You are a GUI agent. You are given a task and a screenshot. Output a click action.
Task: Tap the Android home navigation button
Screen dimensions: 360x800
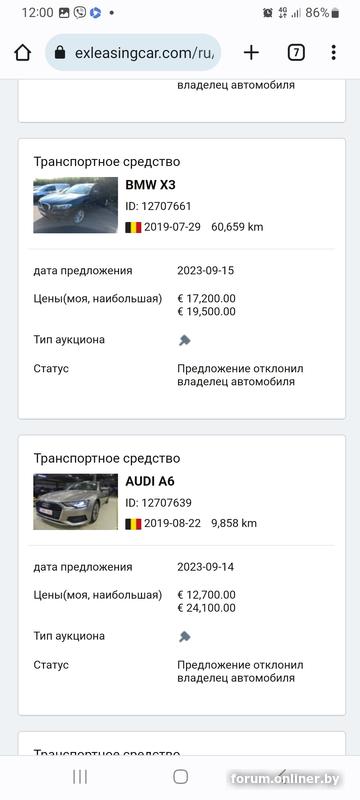click(181, 777)
